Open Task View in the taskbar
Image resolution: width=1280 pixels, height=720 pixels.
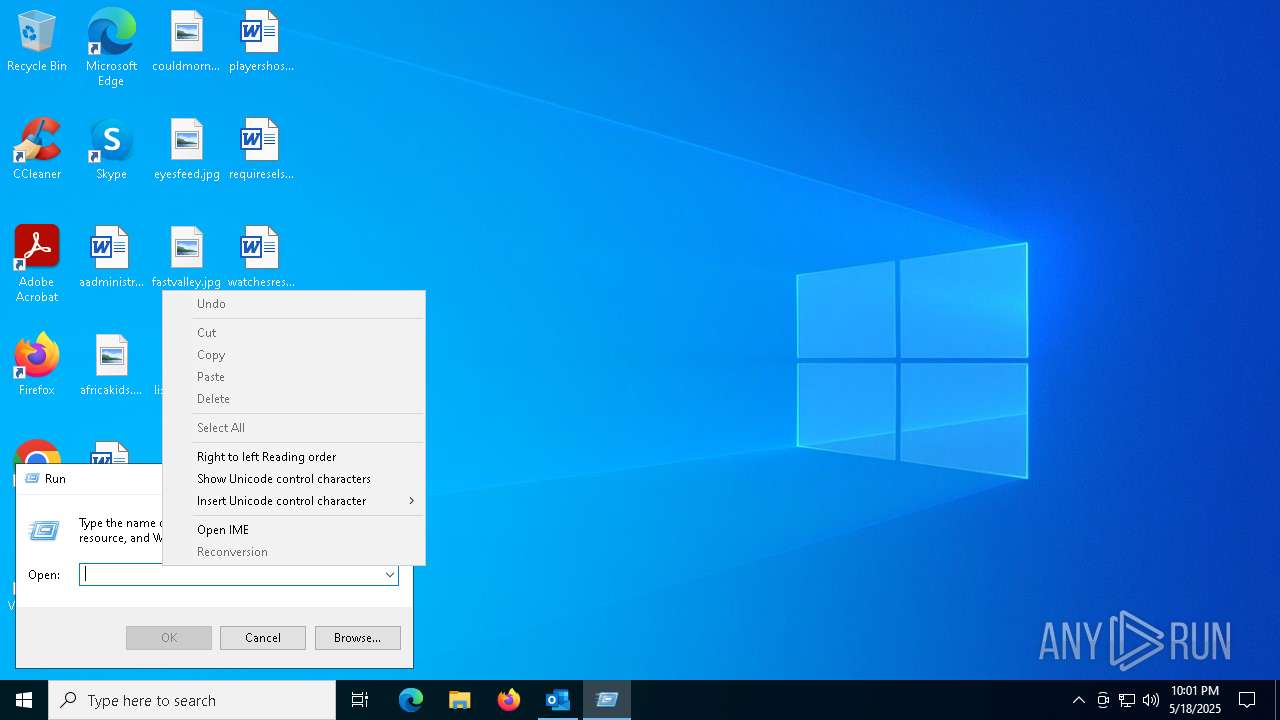coord(360,700)
